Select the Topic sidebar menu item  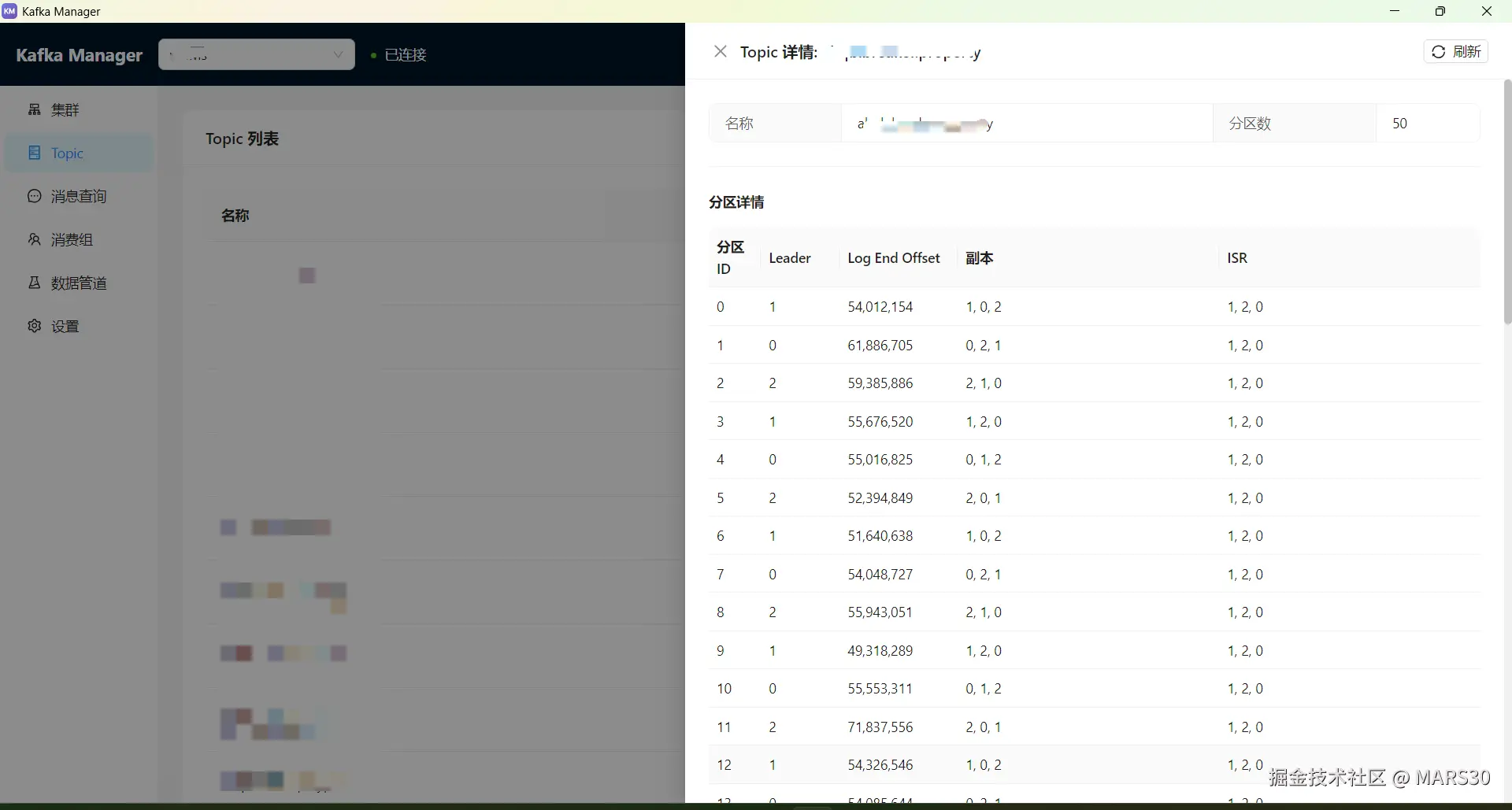[x=79, y=153]
